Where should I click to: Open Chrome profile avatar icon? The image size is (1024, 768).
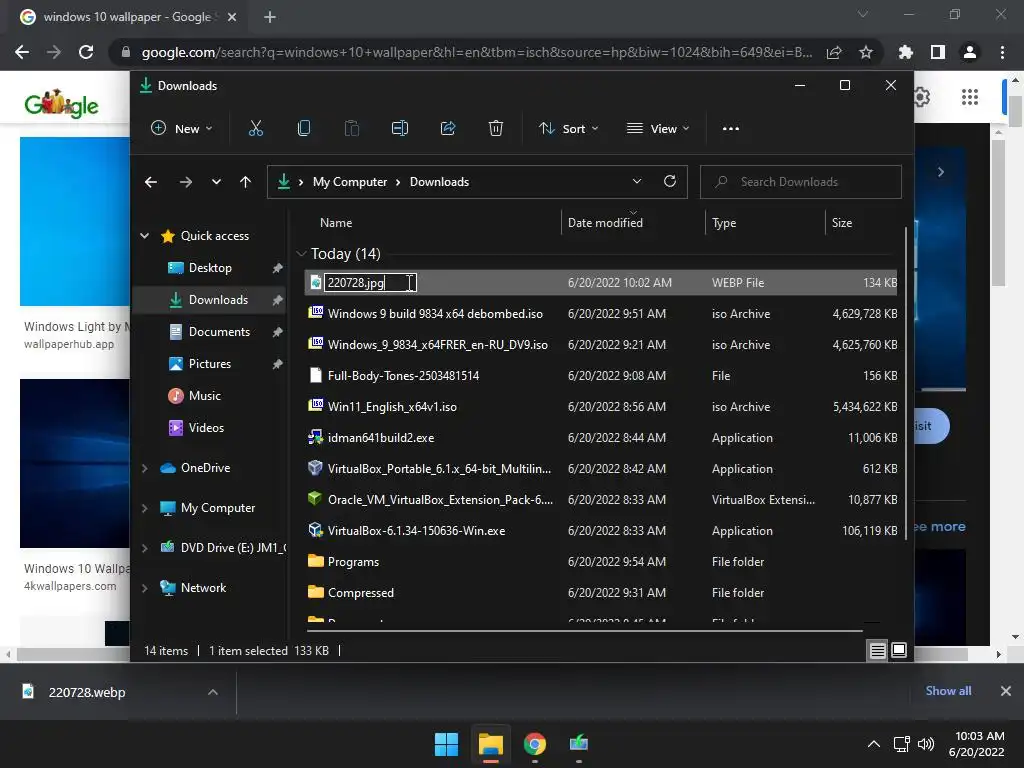click(x=970, y=52)
